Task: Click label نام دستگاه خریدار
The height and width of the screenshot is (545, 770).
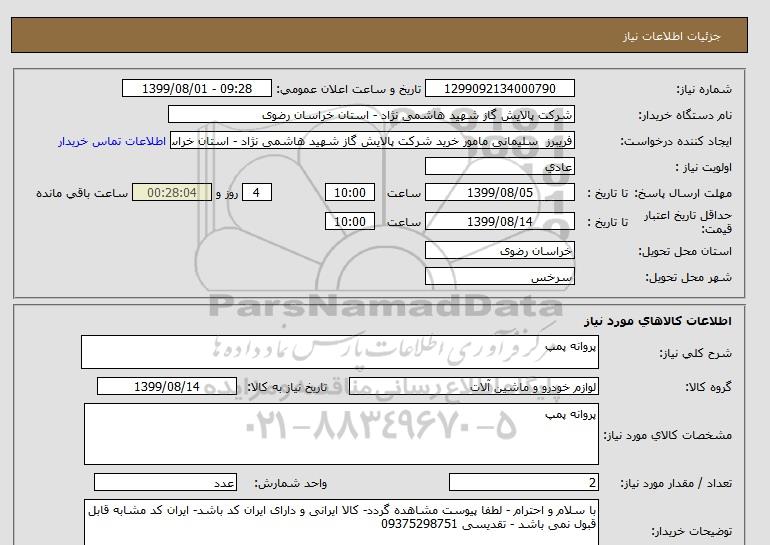Action: coord(685,115)
